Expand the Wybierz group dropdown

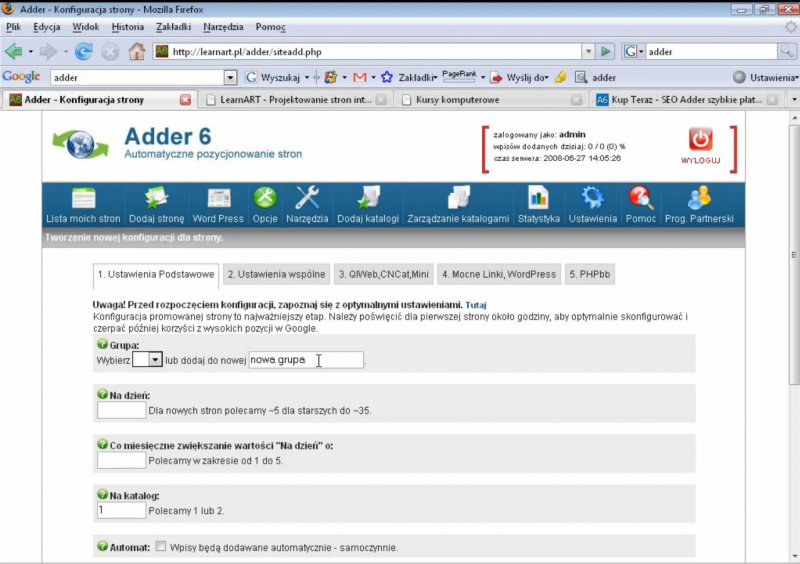pyautogui.click(x=155, y=359)
